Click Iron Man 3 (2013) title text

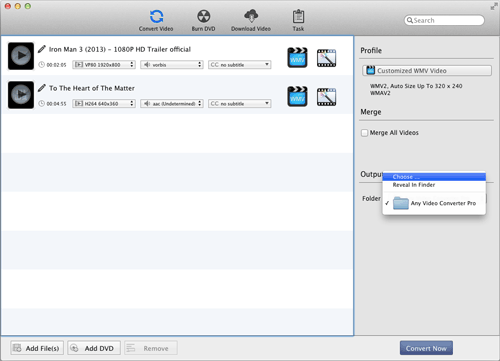(120, 49)
